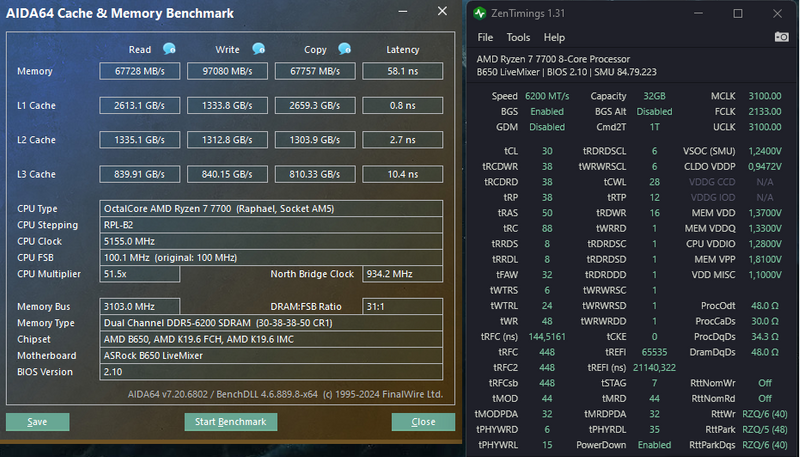
Task: Click L1 Cache Read value 2613.1 GB/s
Action: [x=140, y=106]
